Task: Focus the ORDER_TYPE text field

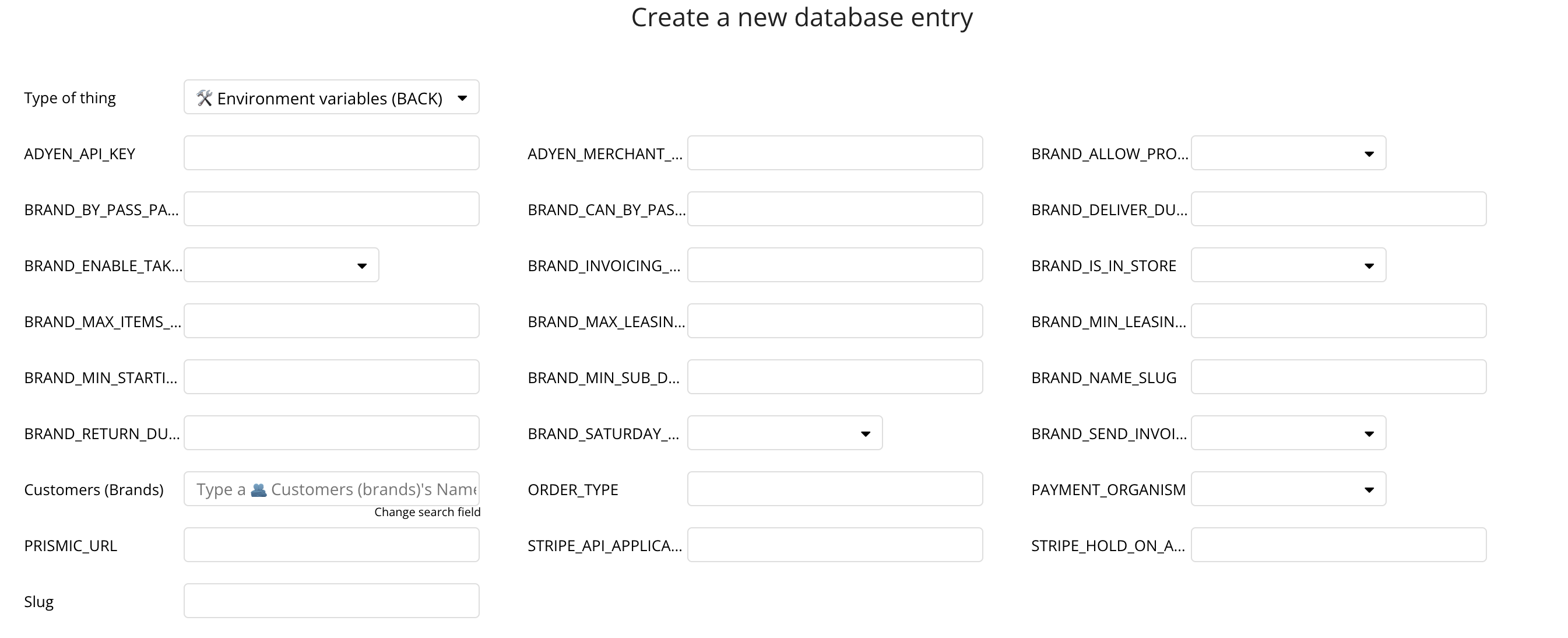Action: (835, 489)
